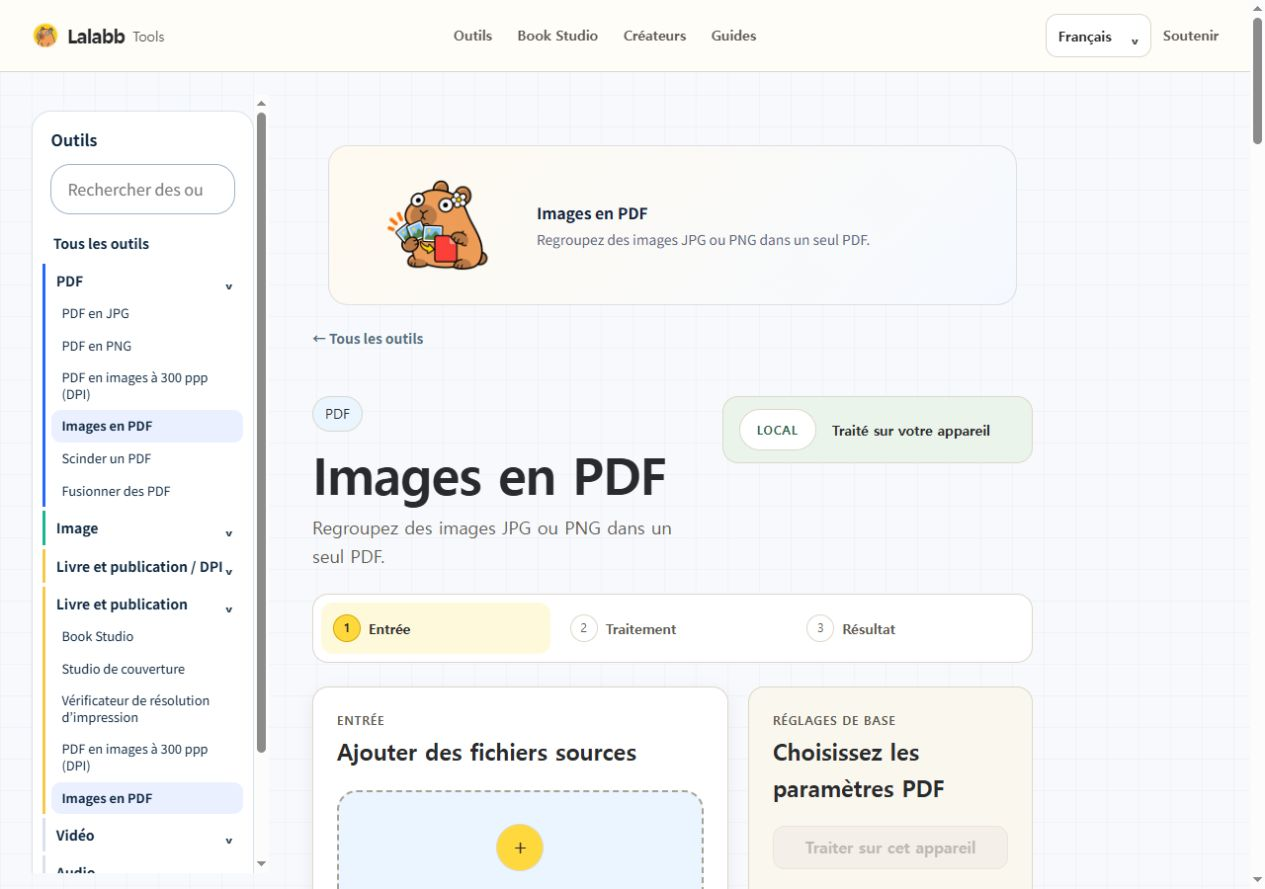Open the Outils menu in header

472,36
